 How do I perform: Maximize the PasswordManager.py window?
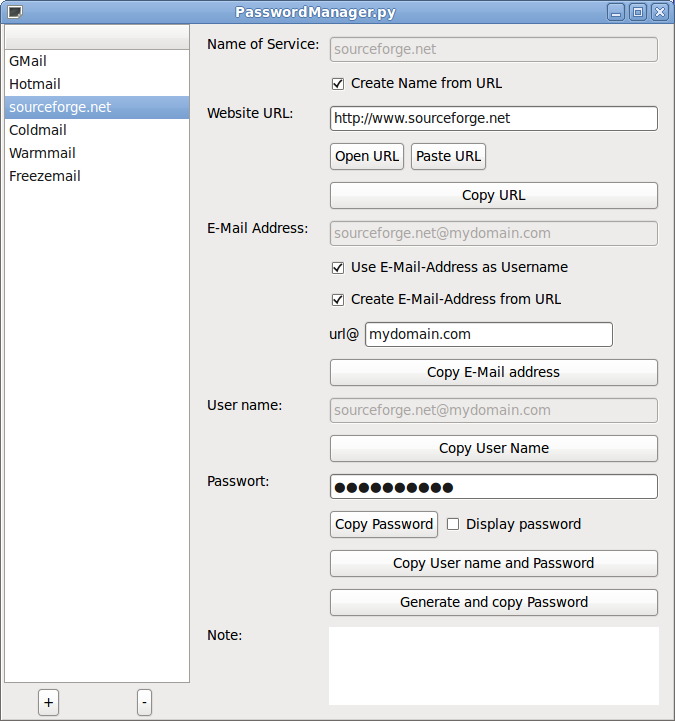(638, 12)
